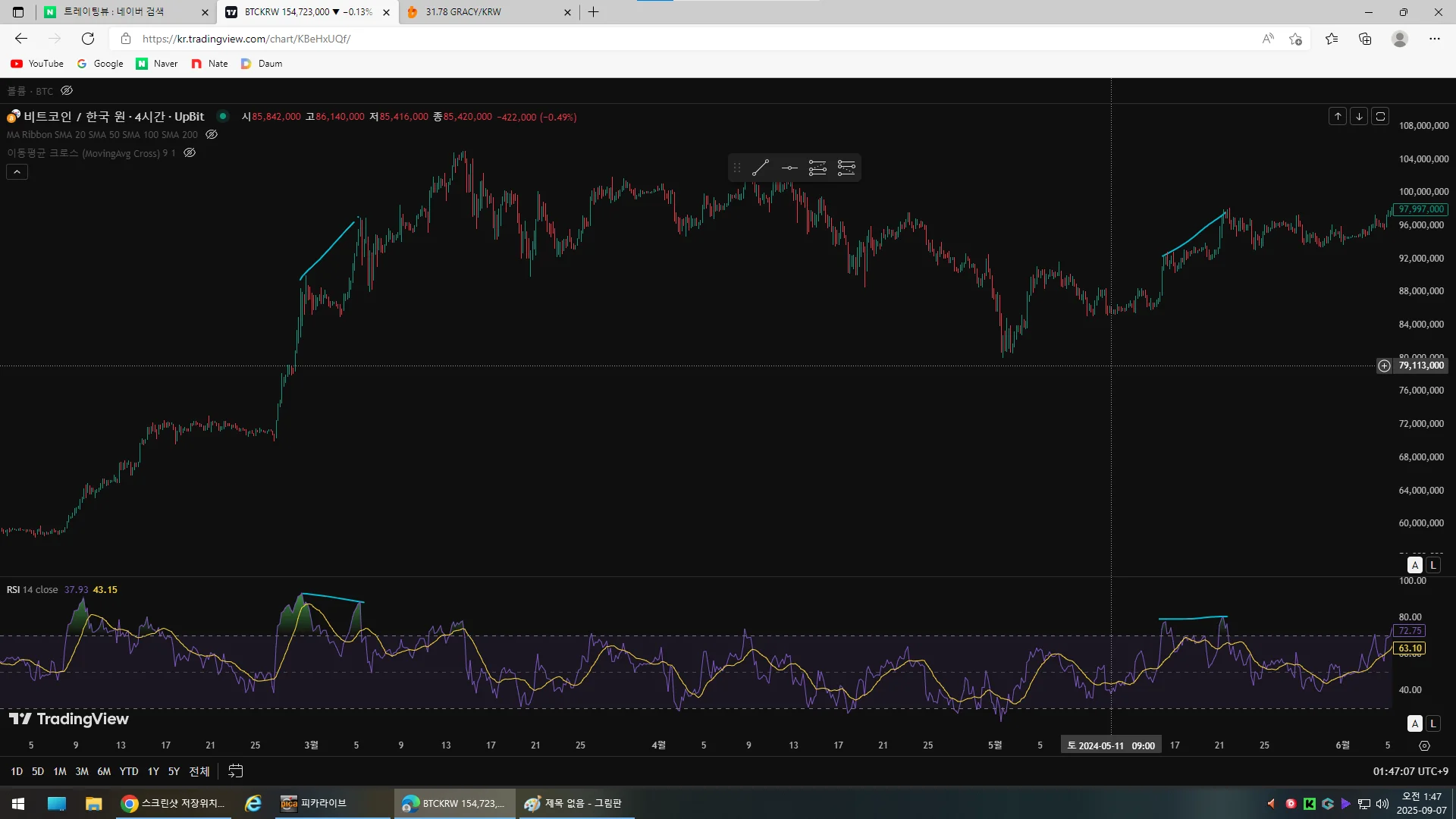Open the 그림판 taskbar window
The height and width of the screenshot is (819, 1456).
pyautogui.click(x=576, y=803)
